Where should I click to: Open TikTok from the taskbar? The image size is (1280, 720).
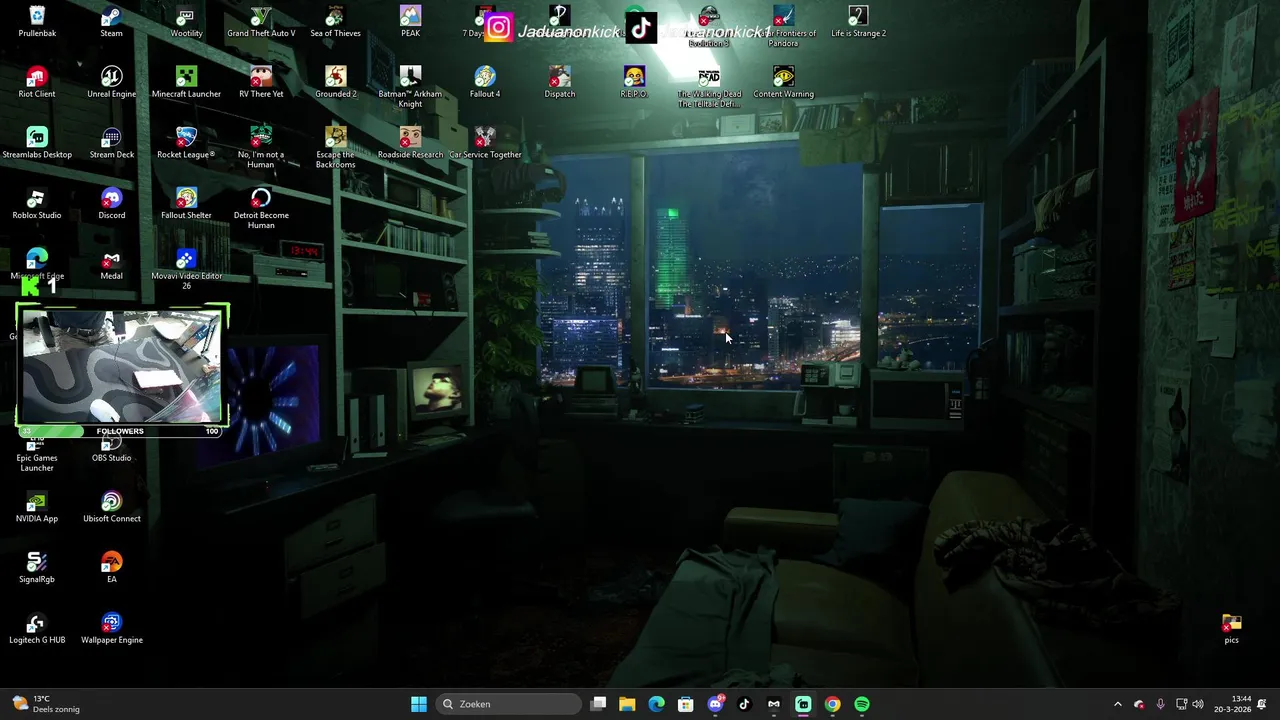coord(744,704)
